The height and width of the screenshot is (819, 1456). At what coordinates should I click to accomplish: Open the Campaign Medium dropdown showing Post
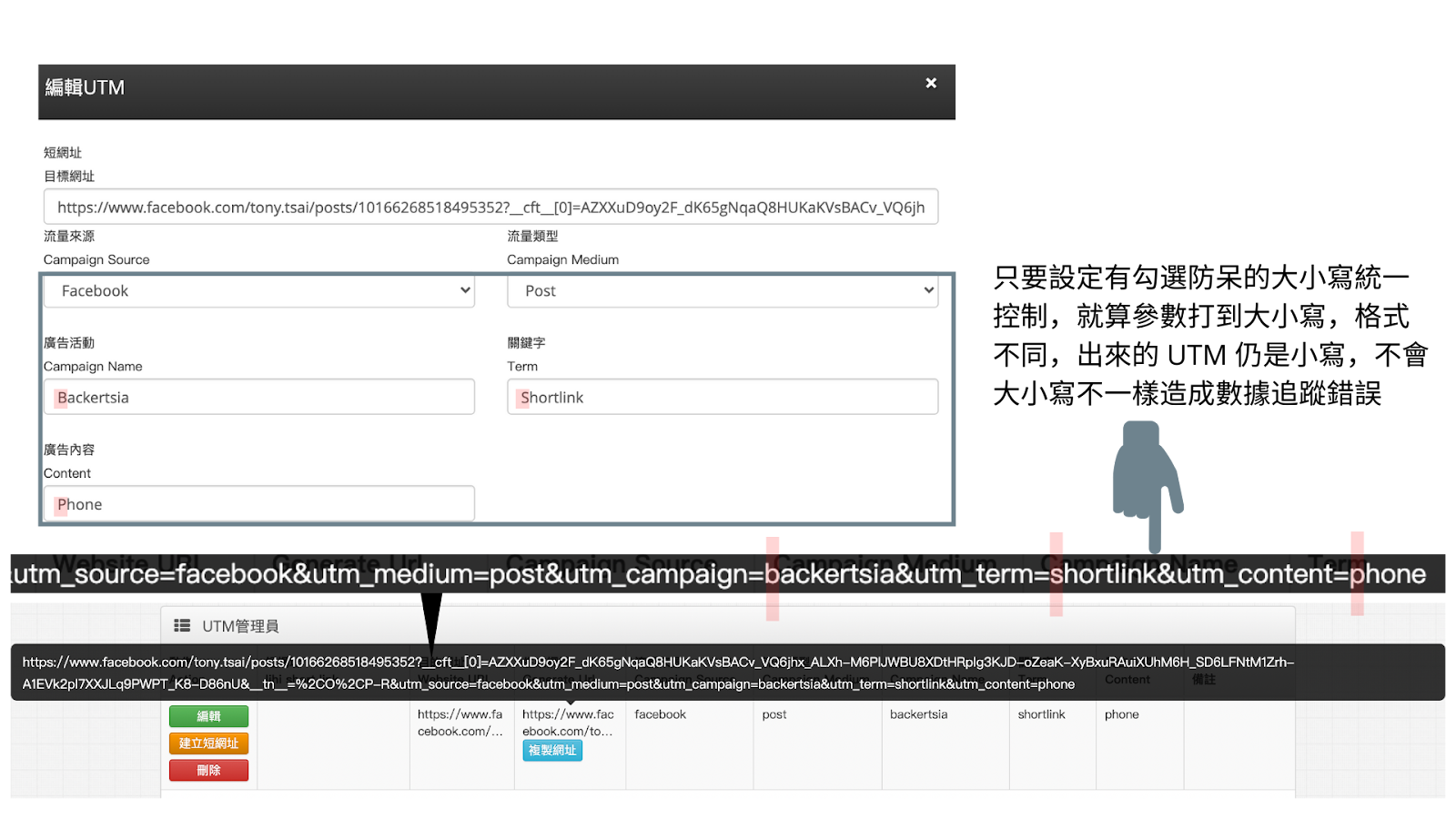[723, 291]
